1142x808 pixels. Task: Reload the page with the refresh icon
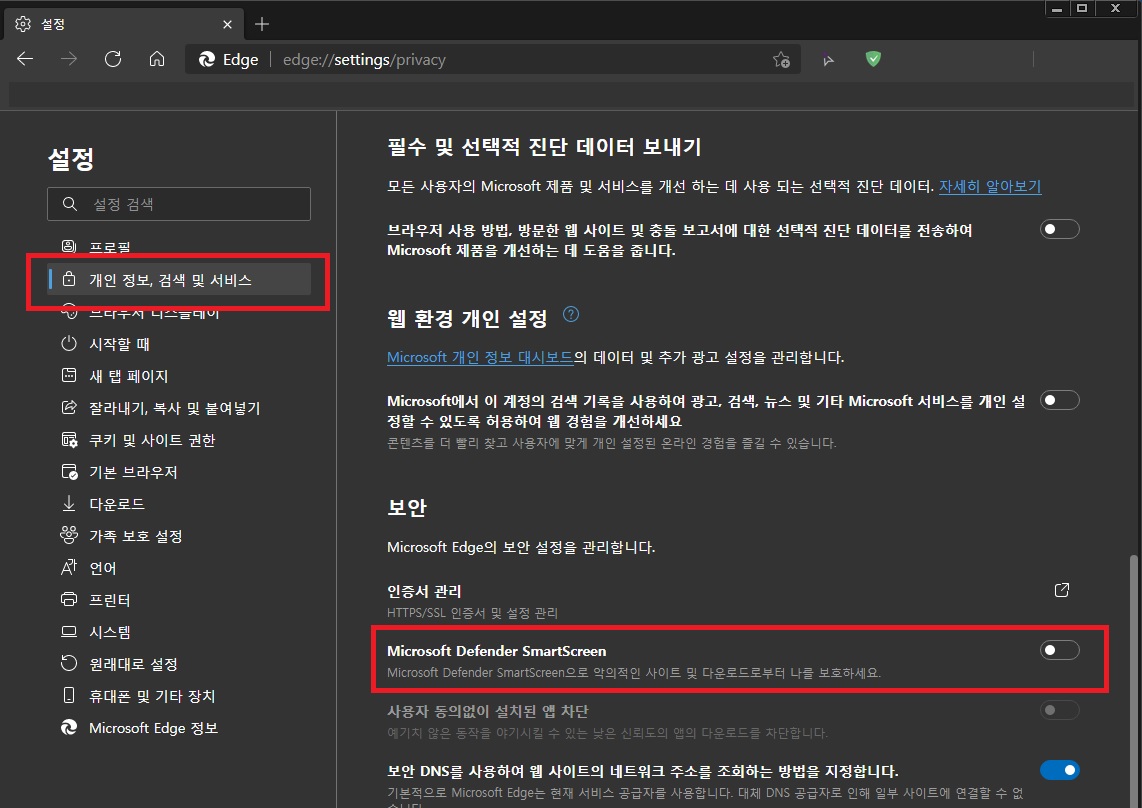coord(113,59)
